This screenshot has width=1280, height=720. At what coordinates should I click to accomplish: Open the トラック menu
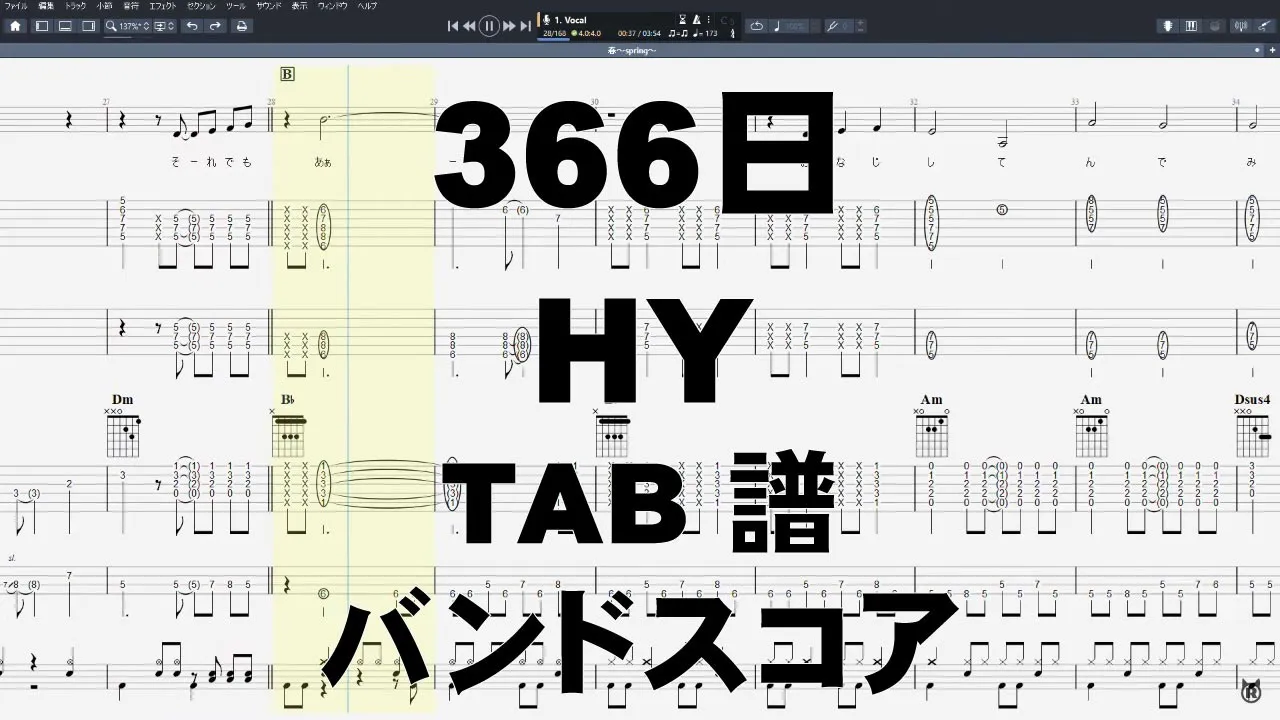coord(76,6)
